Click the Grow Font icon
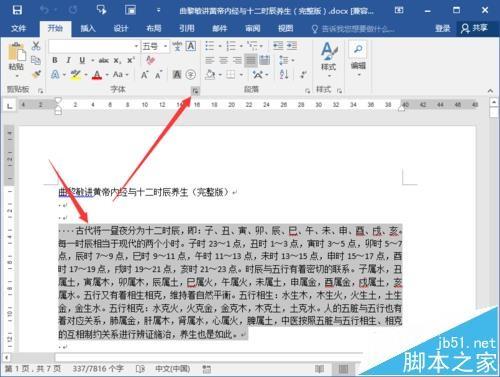This screenshot has height=377, width=500. pos(144,75)
